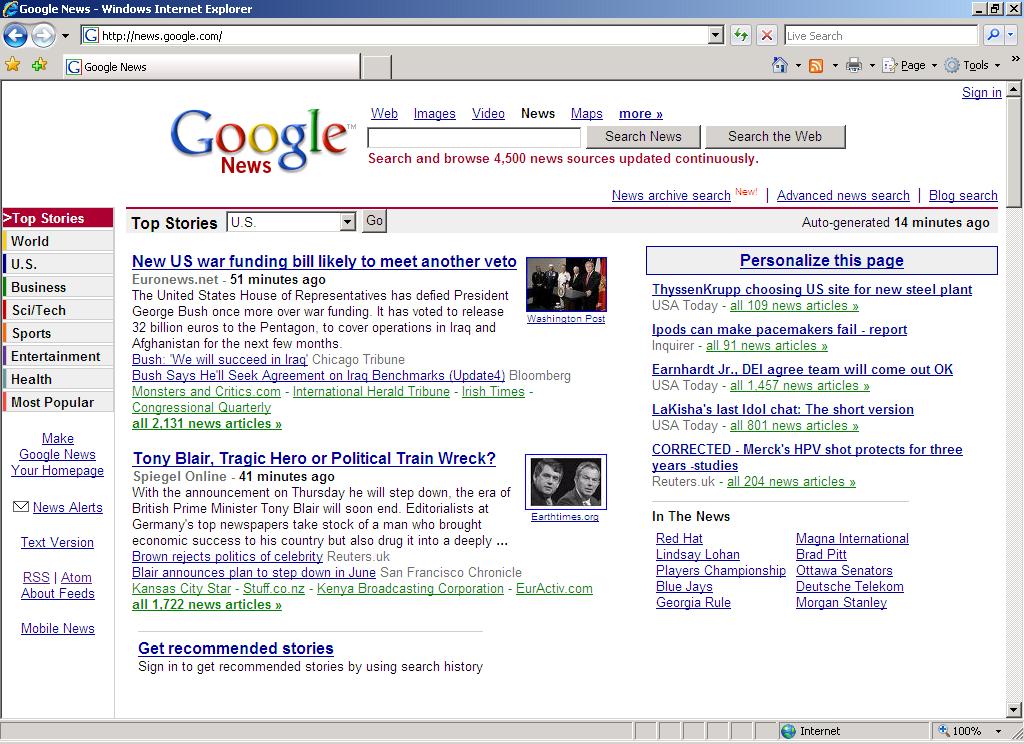1024x744 pixels.
Task: Open New US war funding bill headline
Action: 324,261
